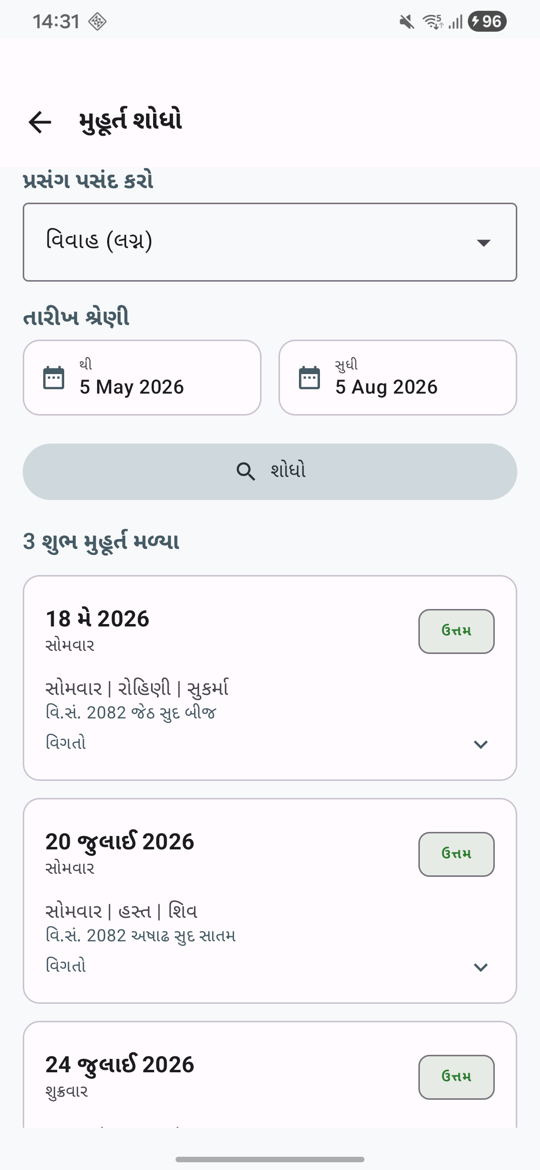The width and height of the screenshot is (540, 1170).
Task: Tap the notification icon next to clock
Action: (x=97, y=22)
